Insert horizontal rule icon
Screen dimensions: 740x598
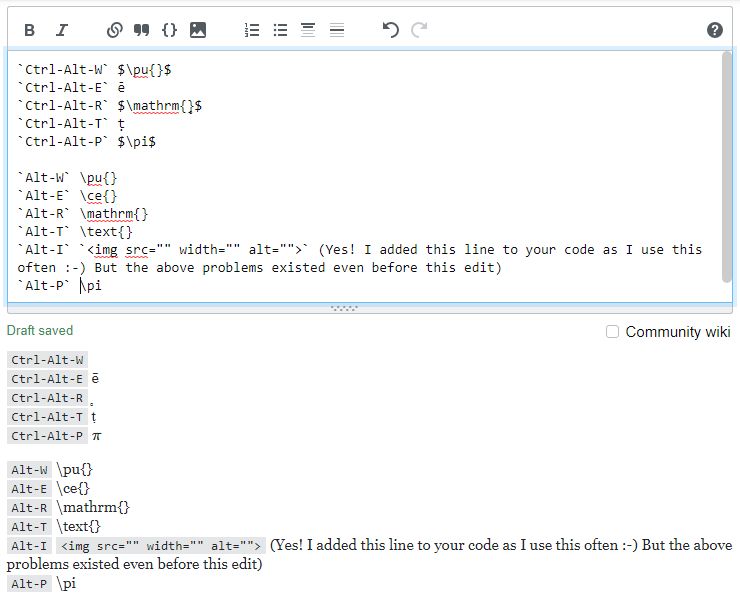click(337, 30)
